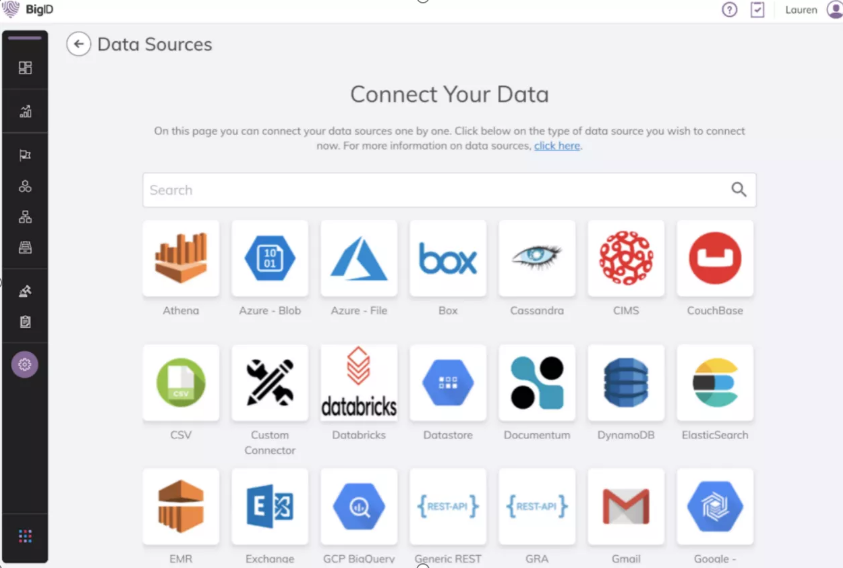Follow the 'click here' link

click(x=557, y=146)
